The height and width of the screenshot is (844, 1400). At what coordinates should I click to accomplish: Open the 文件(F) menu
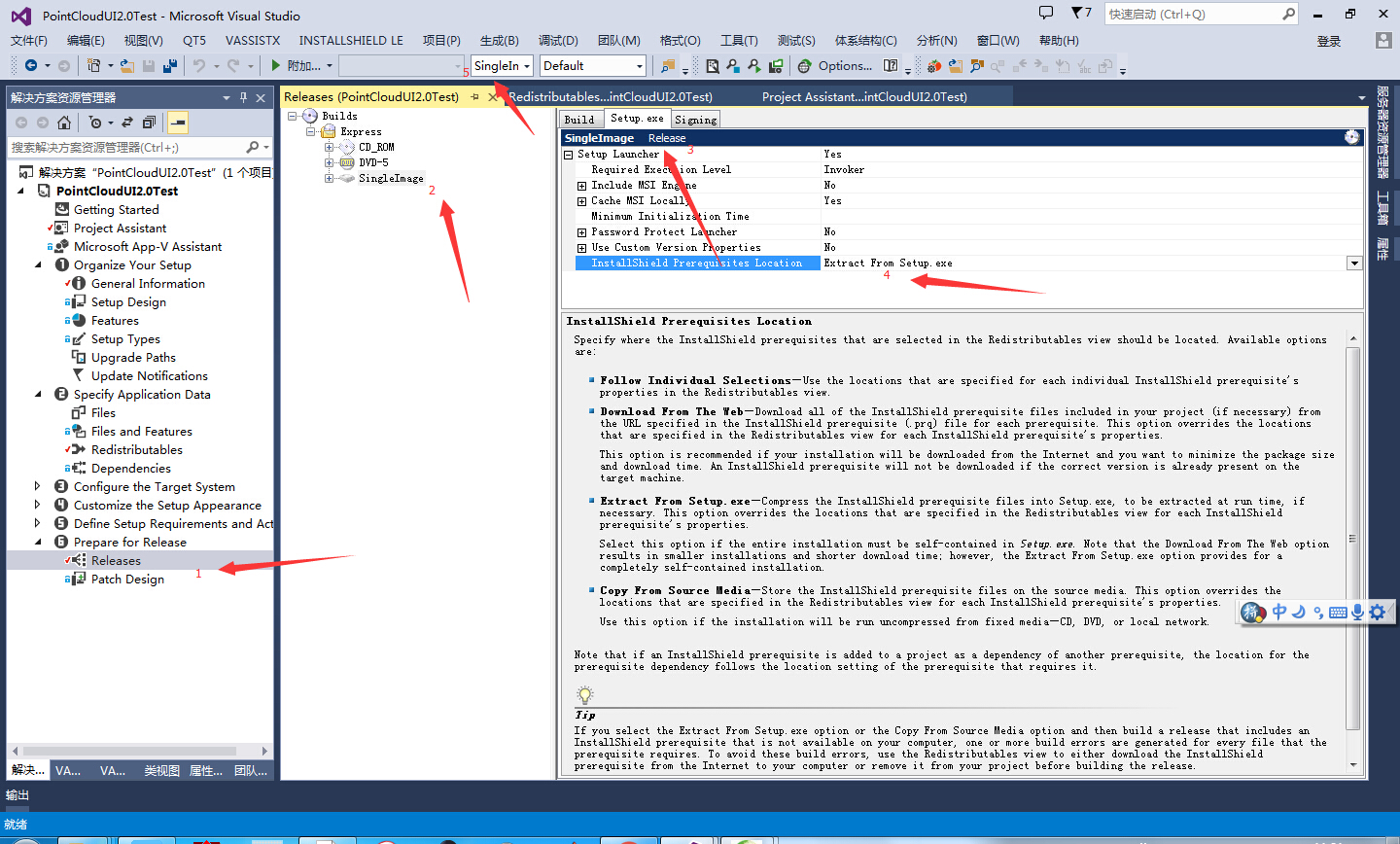29,40
